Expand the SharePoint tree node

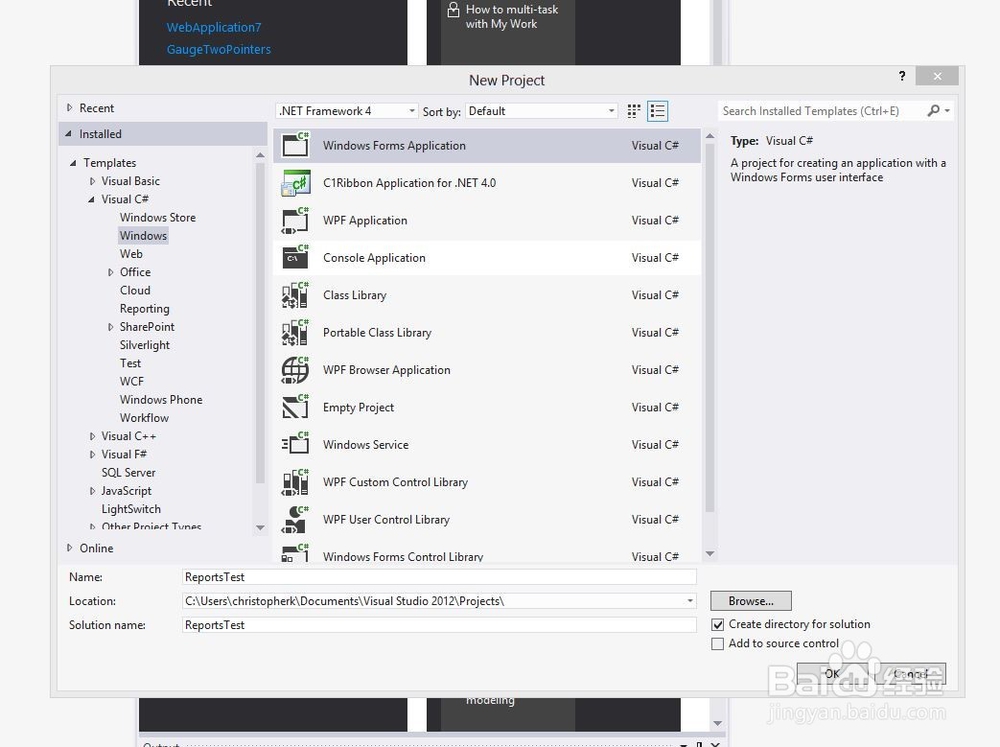pos(111,327)
